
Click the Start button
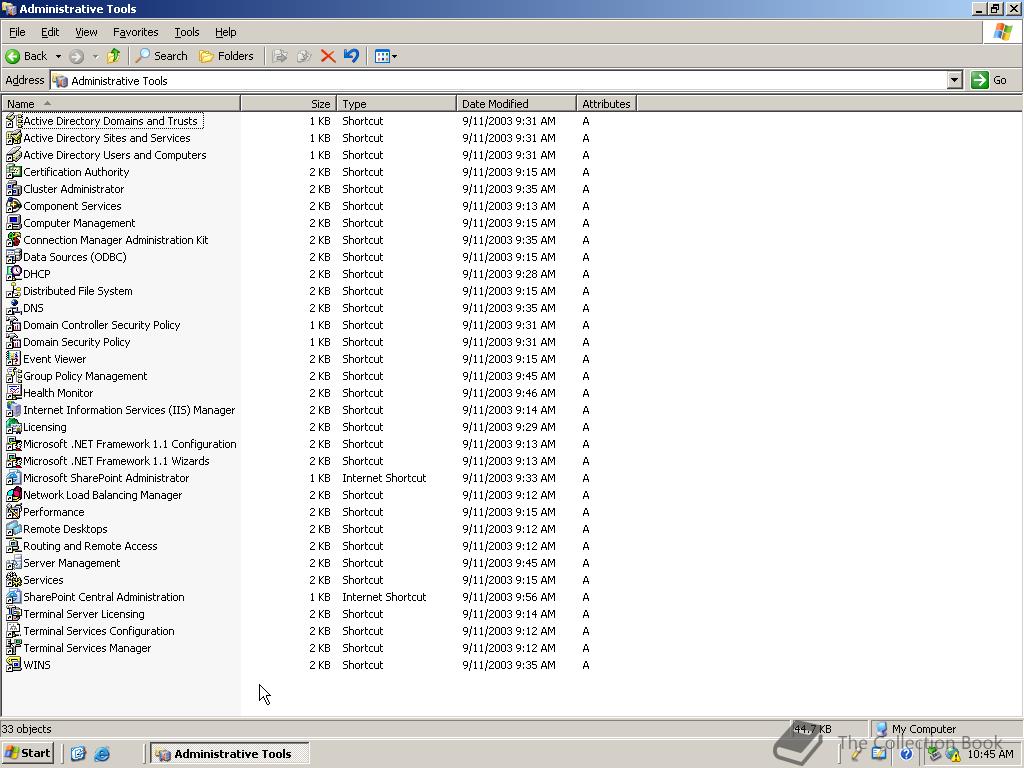27,753
